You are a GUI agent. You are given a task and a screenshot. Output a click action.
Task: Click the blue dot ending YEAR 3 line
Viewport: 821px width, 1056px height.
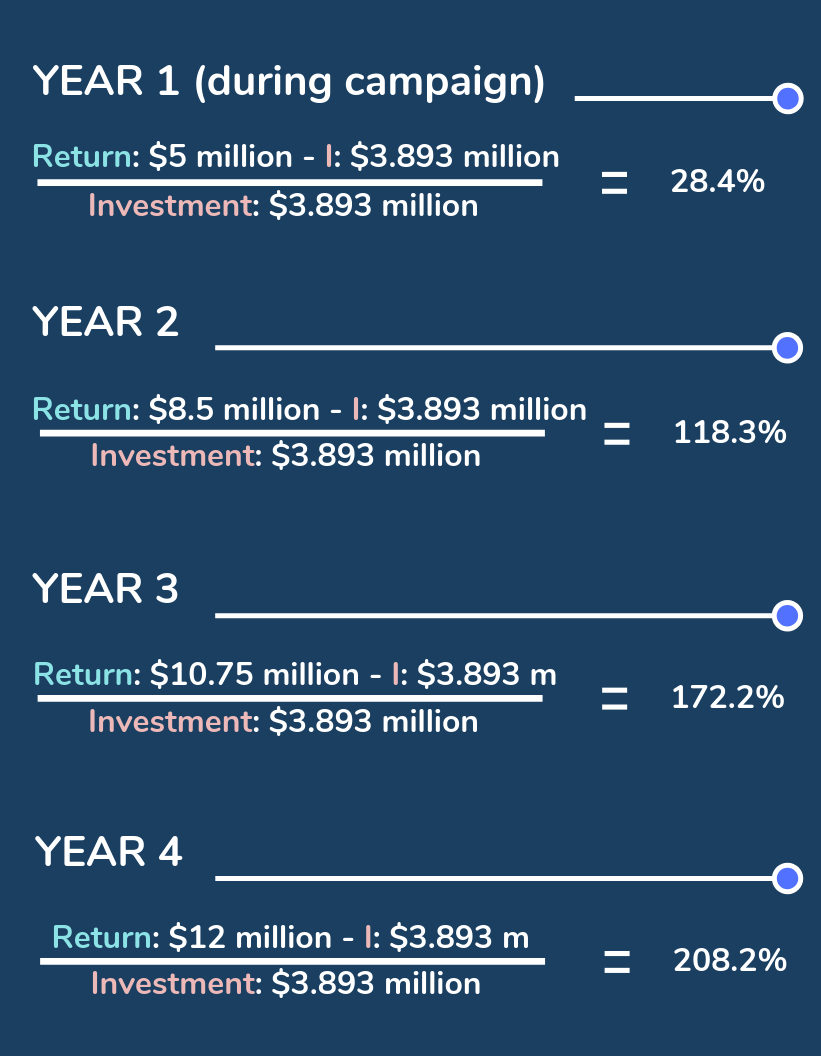(x=788, y=615)
